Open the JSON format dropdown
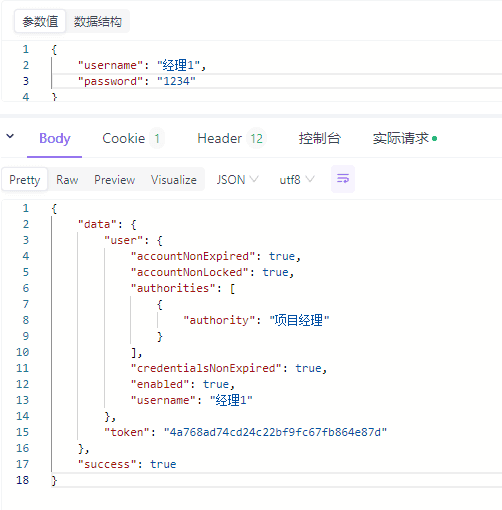Screen dimensions: 502x510 237,180
